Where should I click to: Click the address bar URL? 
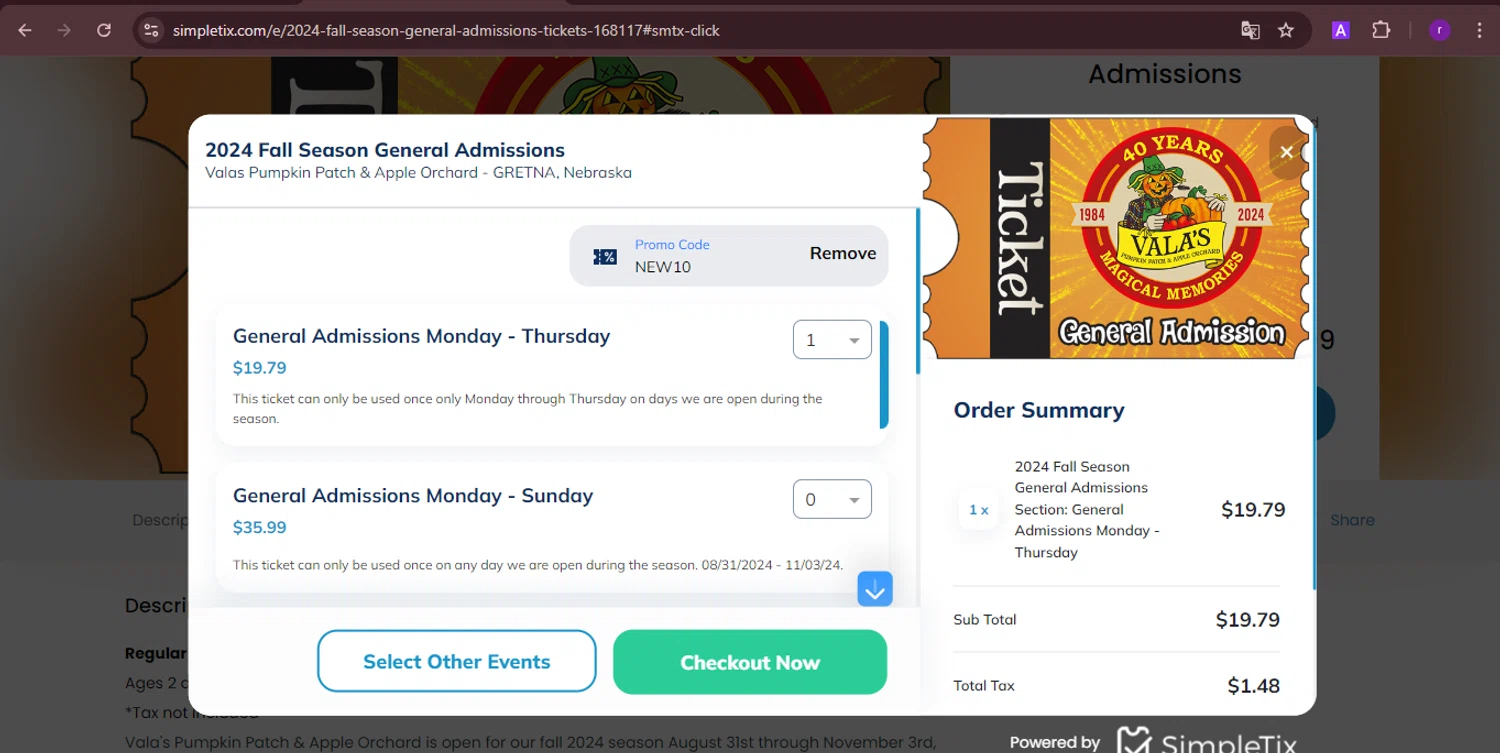446,30
